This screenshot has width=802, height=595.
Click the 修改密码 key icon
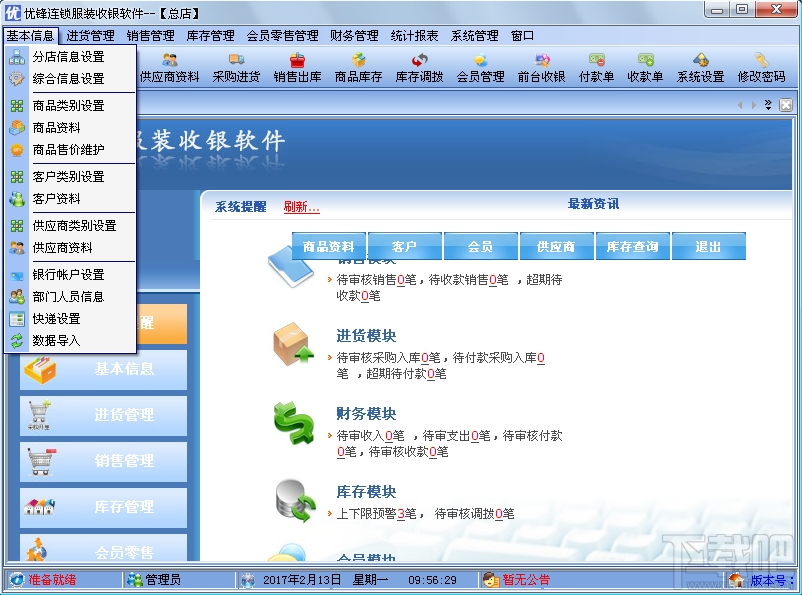(762, 60)
